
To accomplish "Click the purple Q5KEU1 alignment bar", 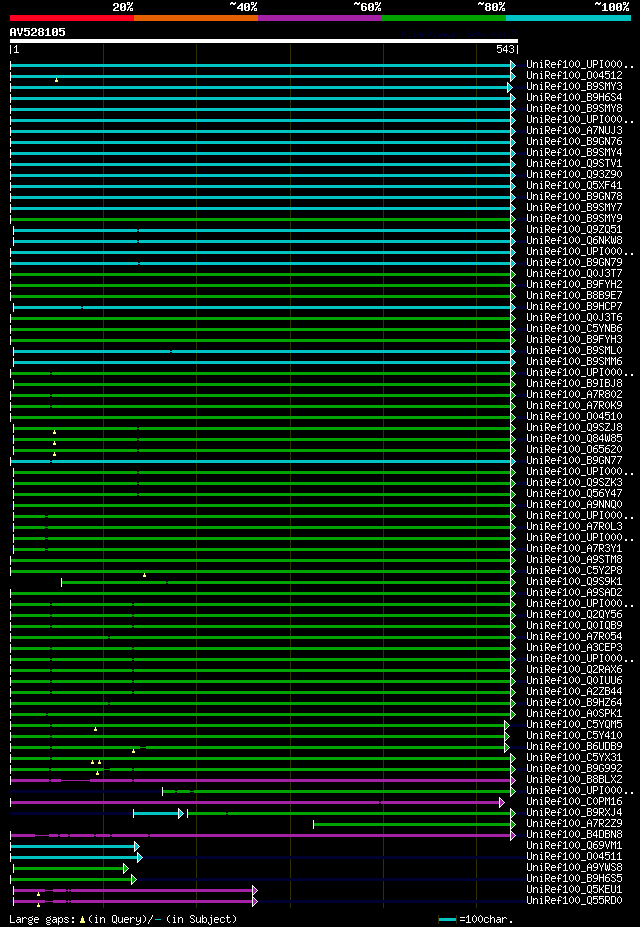I will (135, 890).
